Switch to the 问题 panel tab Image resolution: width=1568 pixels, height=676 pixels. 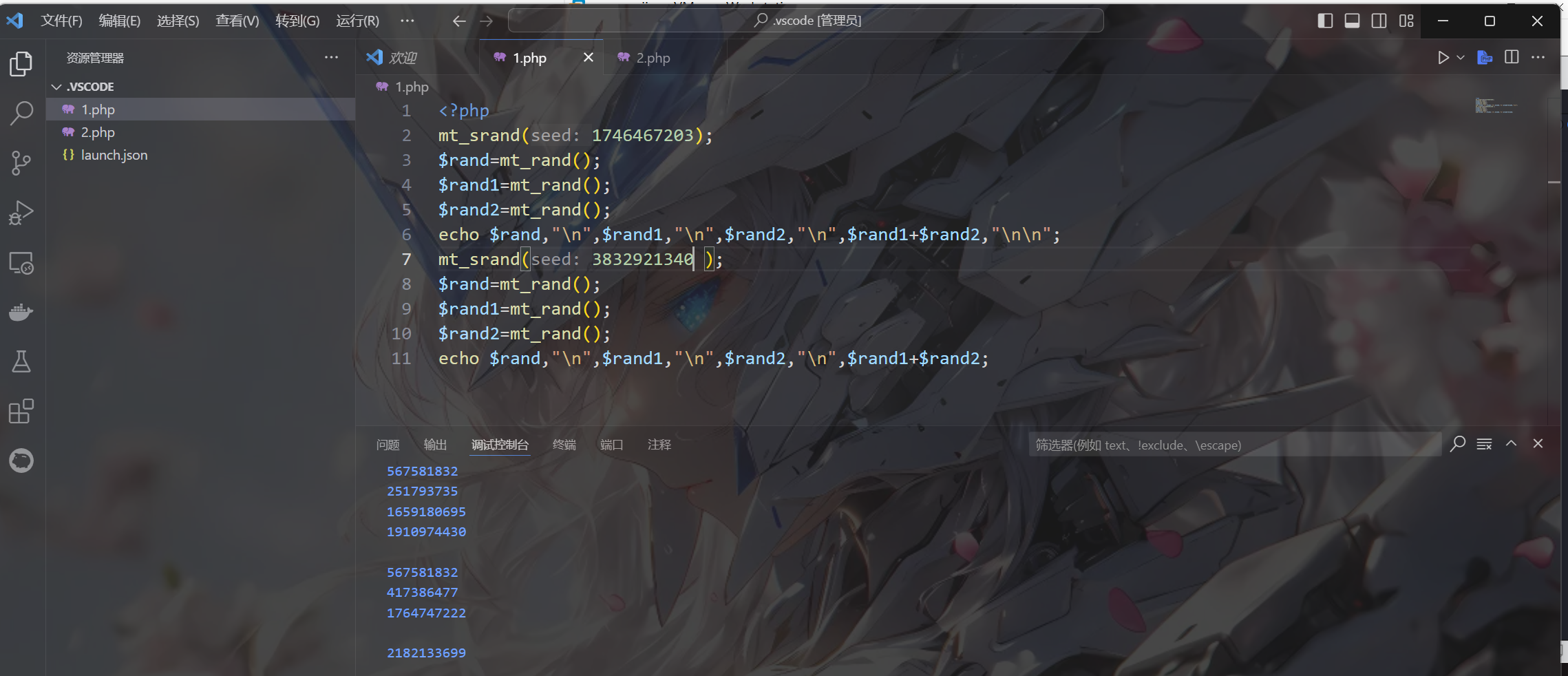tap(388, 445)
